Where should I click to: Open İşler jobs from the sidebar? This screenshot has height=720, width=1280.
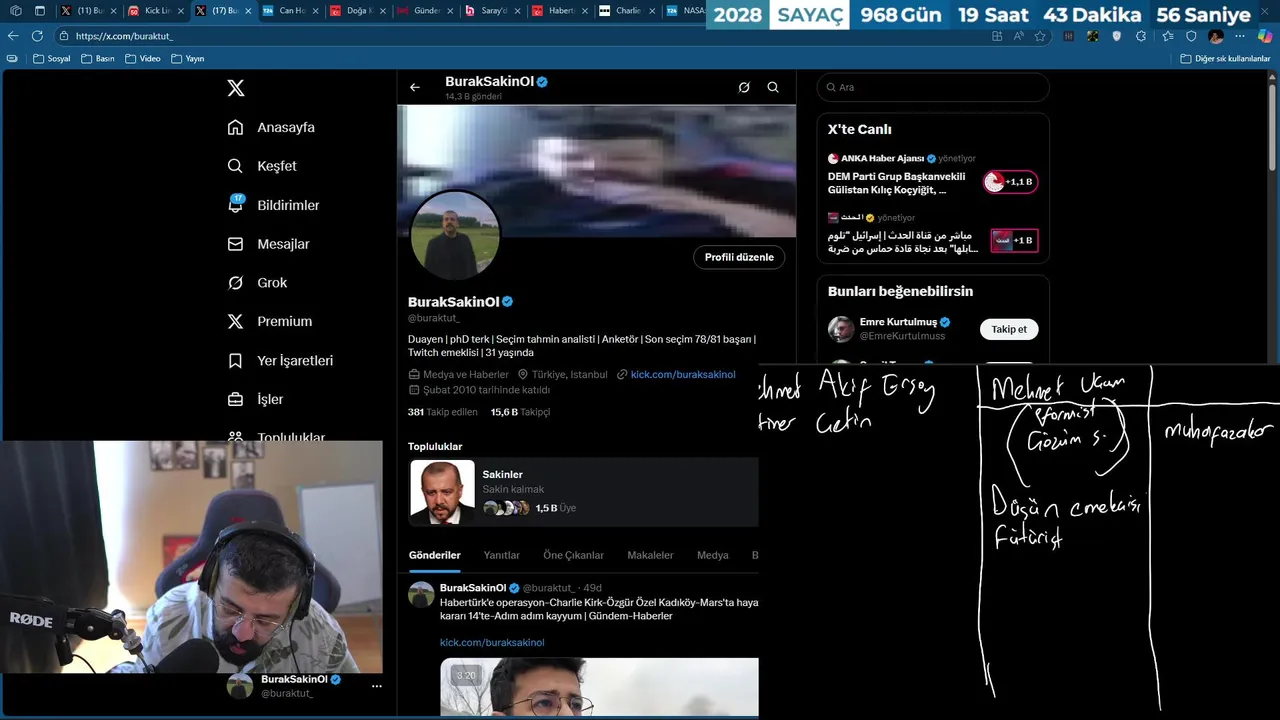pyautogui.click(x=255, y=399)
